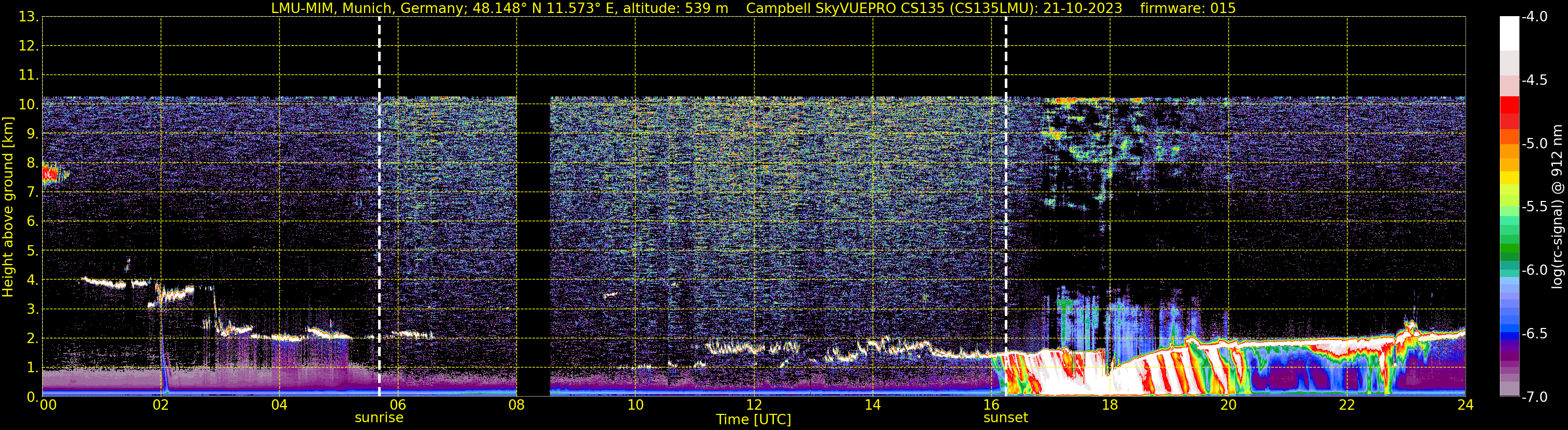
Task: Click the colorbar tick label -5.0
Action: coord(1534,144)
